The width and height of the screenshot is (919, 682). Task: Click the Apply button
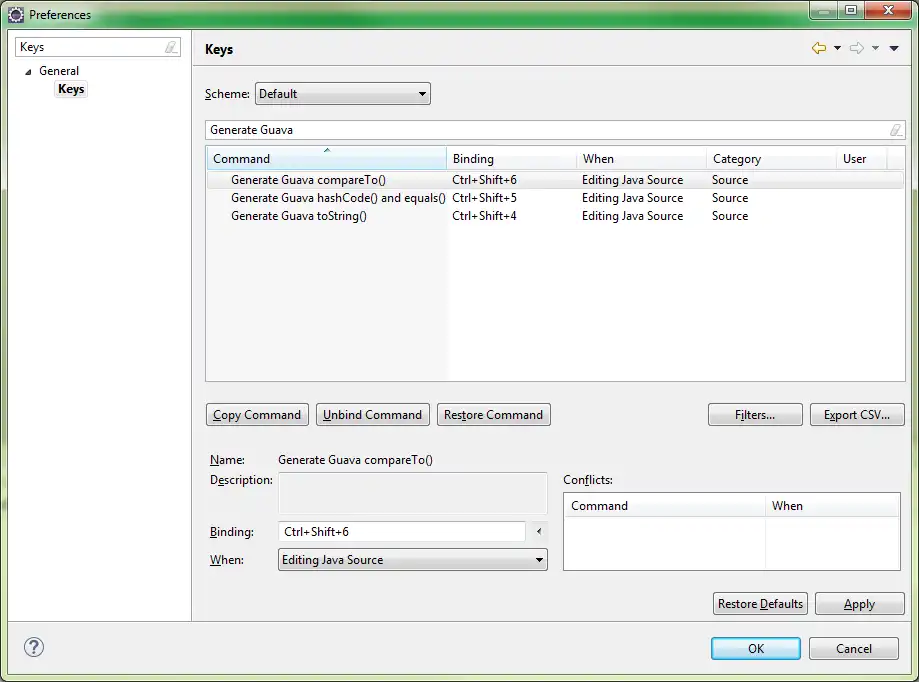859,603
